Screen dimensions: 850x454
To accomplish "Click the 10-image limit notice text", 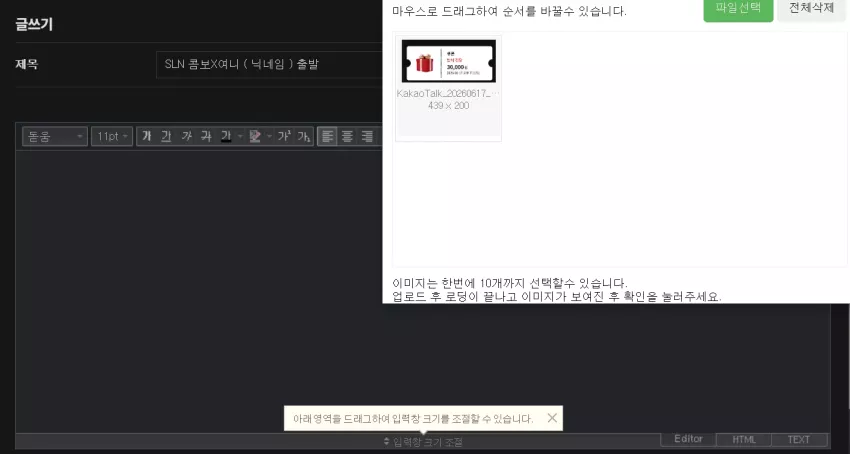I will pos(510,283).
